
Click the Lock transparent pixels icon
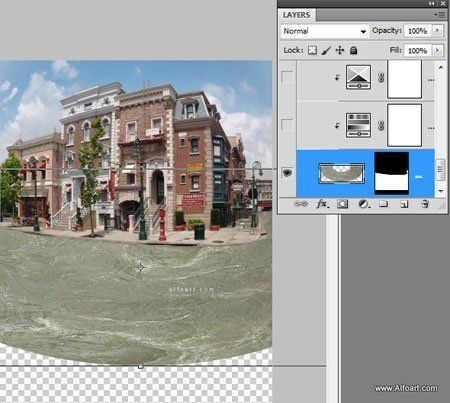point(312,50)
